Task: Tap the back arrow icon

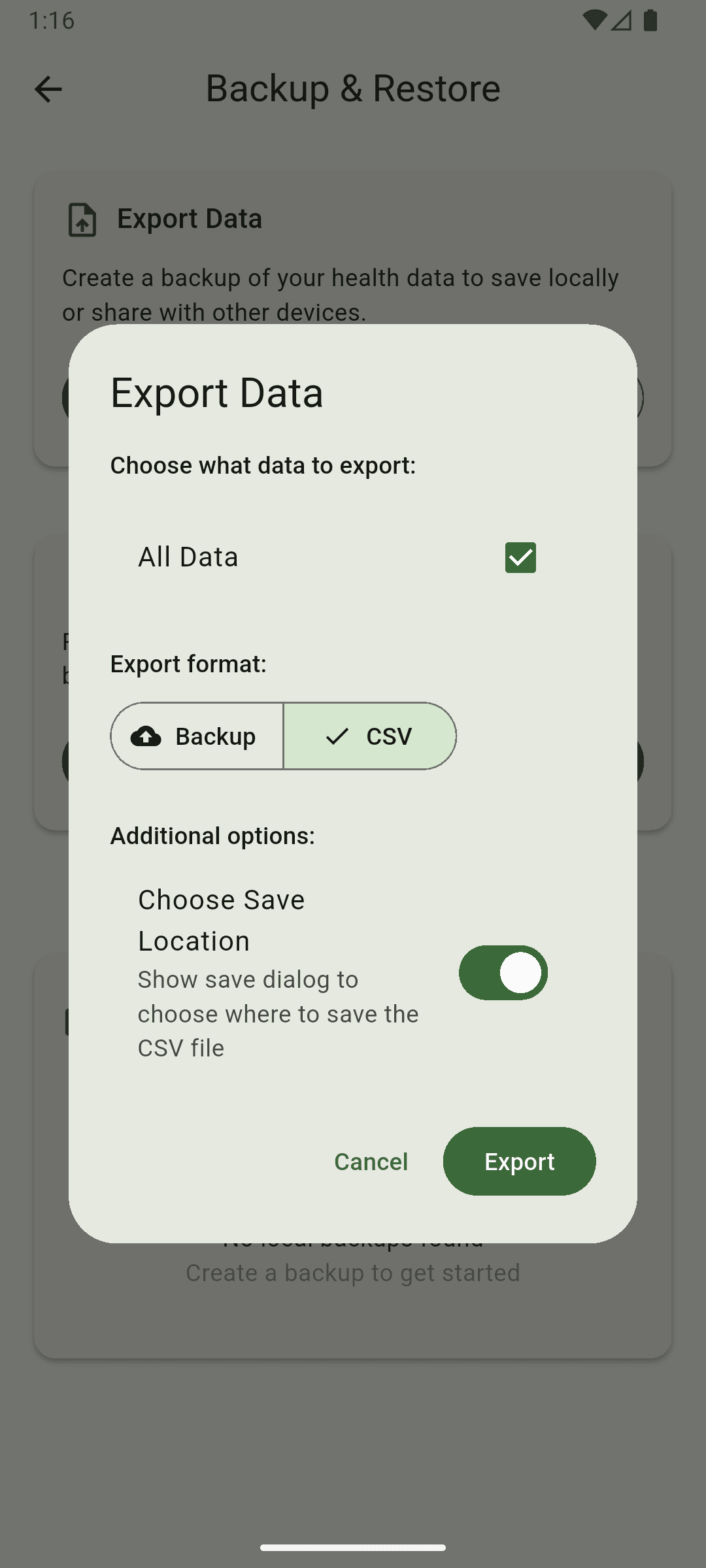Action: pyautogui.click(x=48, y=89)
